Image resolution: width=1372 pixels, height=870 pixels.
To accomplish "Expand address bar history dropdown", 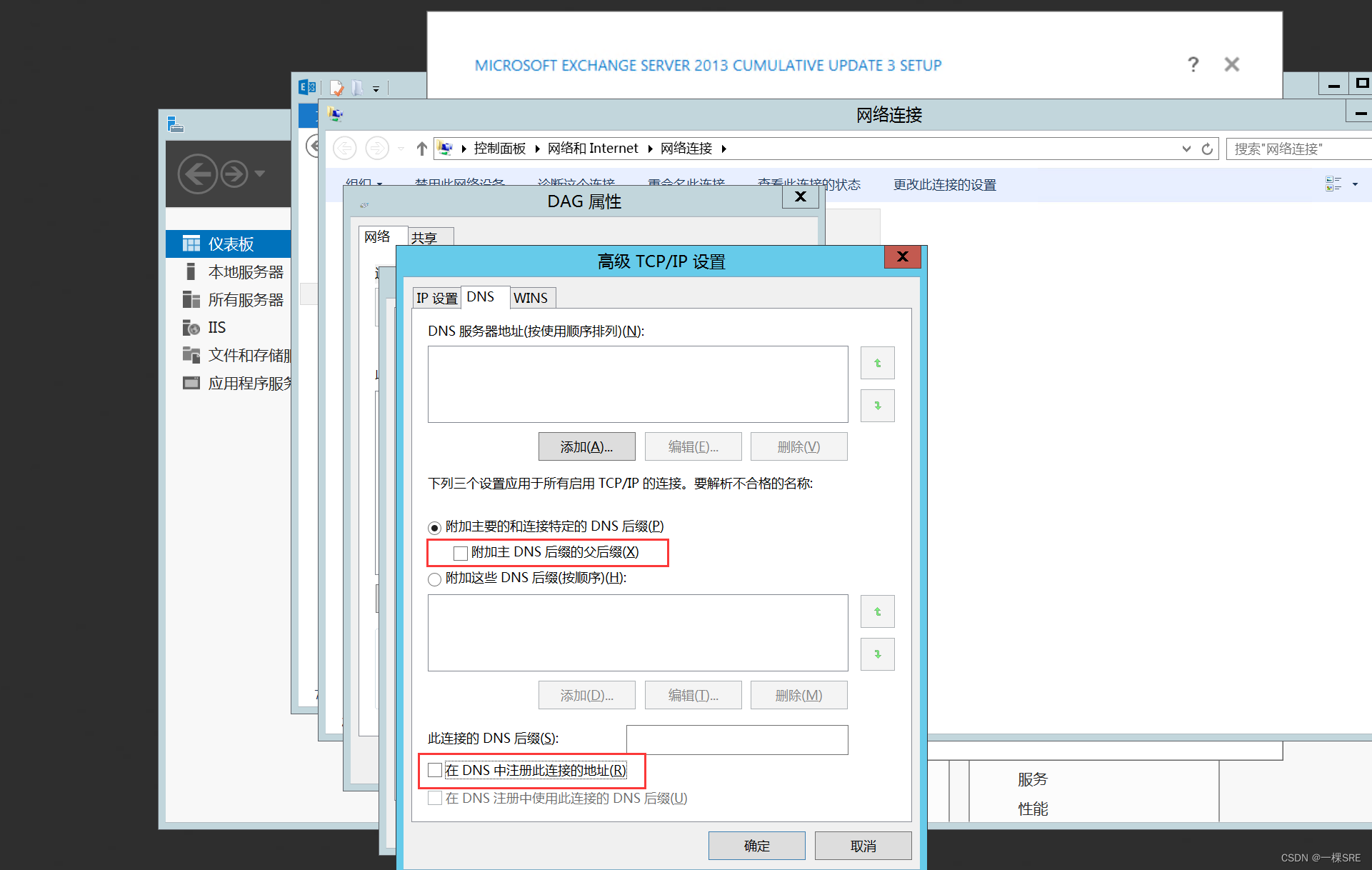I will click(x=1186, y=149).
